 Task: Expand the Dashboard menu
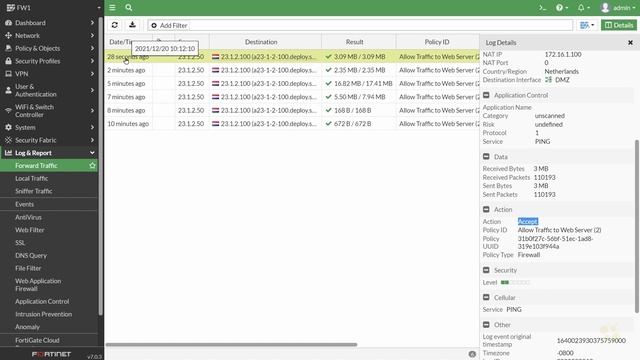(49, 23)
